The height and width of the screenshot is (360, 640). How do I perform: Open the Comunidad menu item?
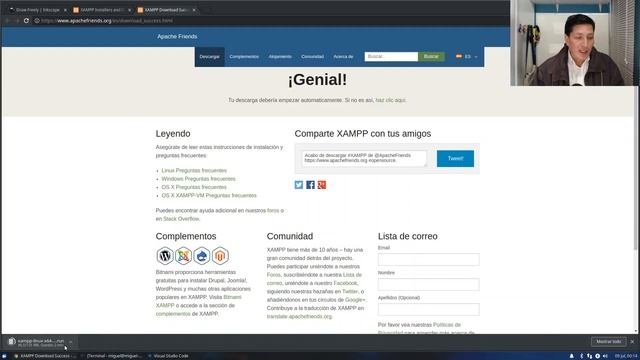312,57
